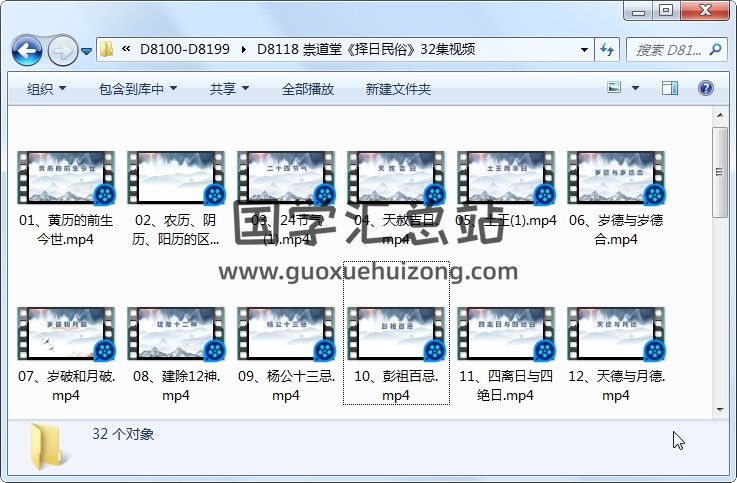Open the 共享 menu
Screen dimensions: 737x483
pos(229,89)
